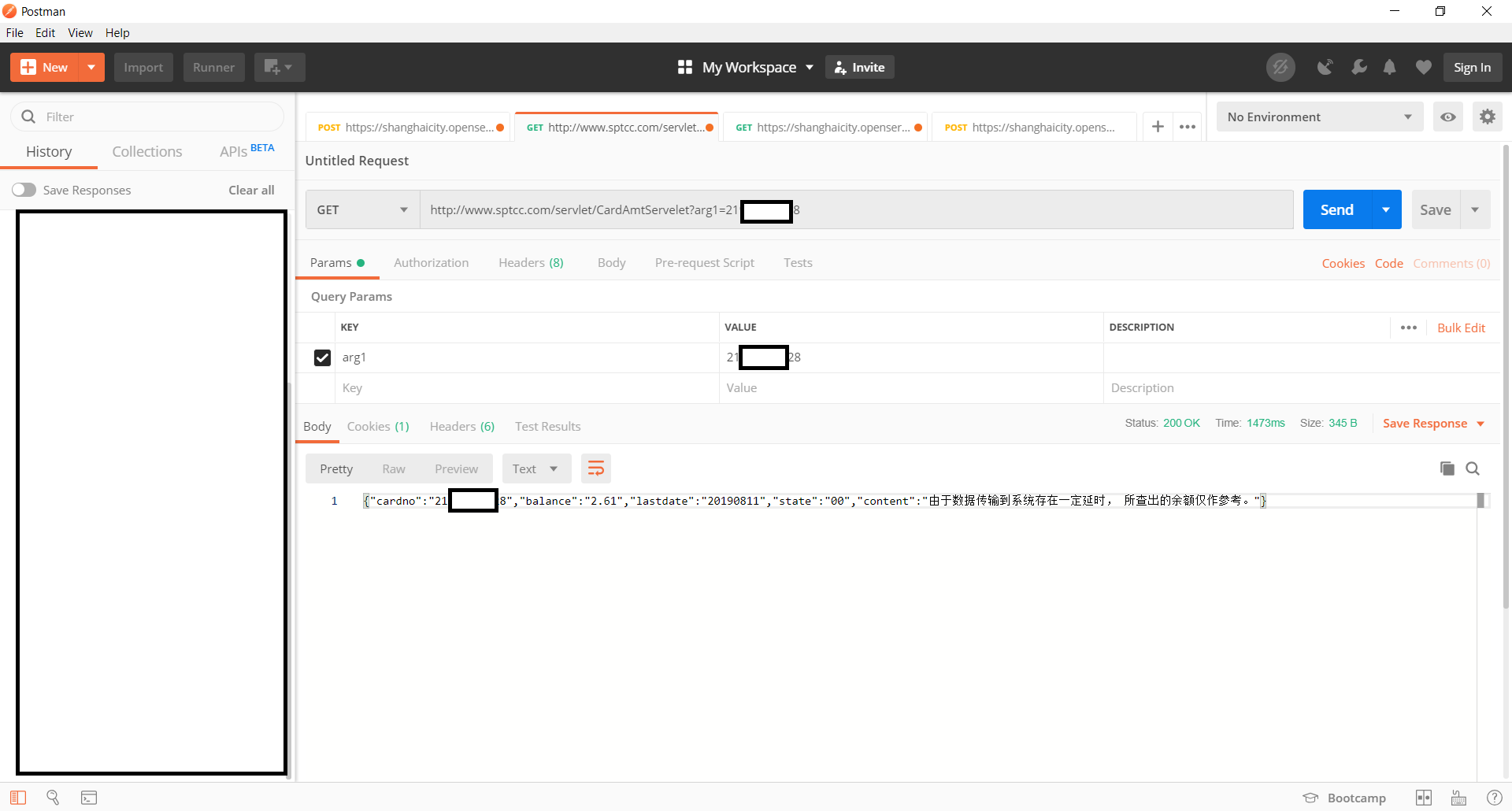
Task: Open the request Body tab
Action: point(612,263)
